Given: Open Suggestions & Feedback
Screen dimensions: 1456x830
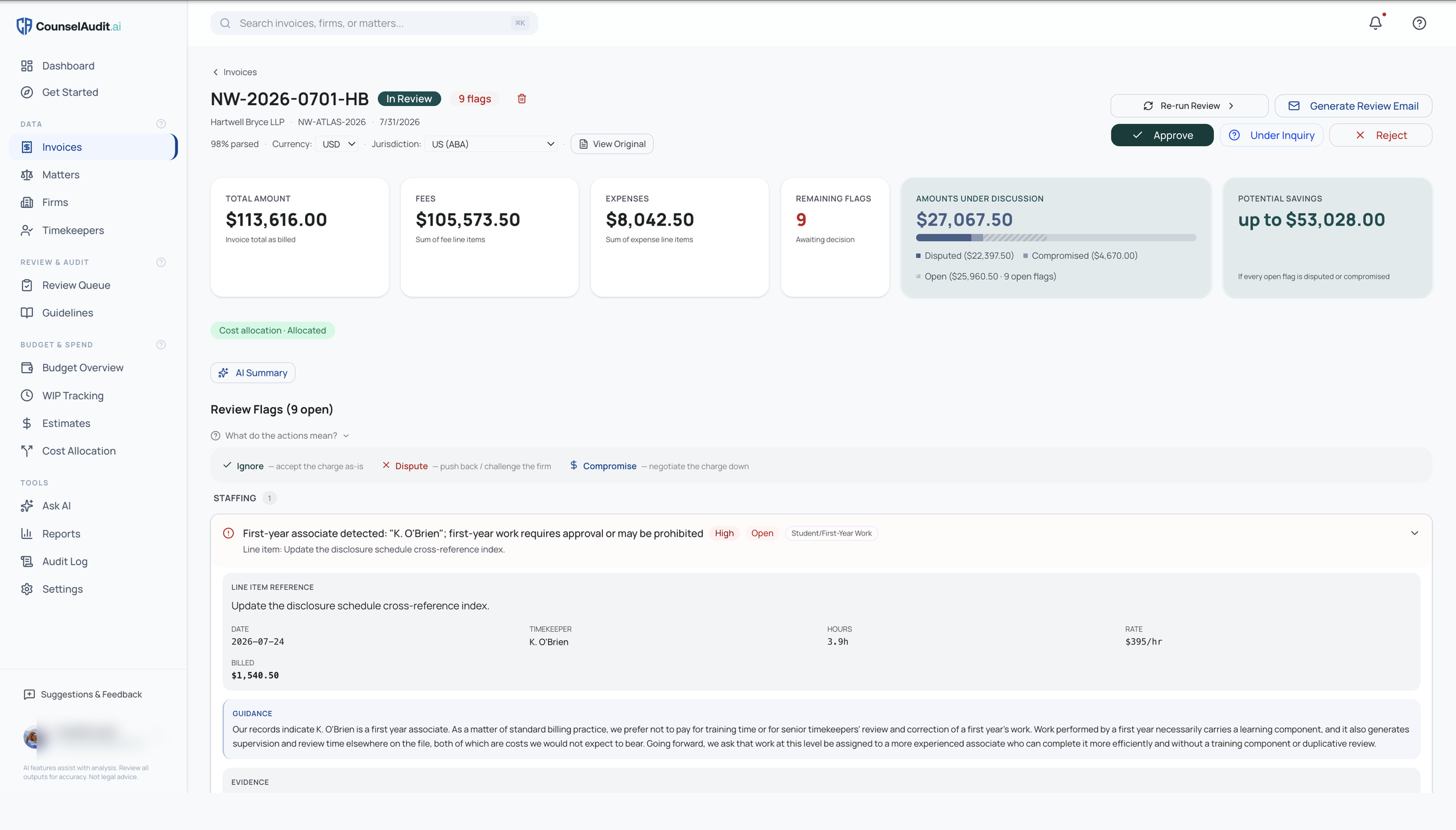Looking at the screenshot, I should click(x=83, y=694).
